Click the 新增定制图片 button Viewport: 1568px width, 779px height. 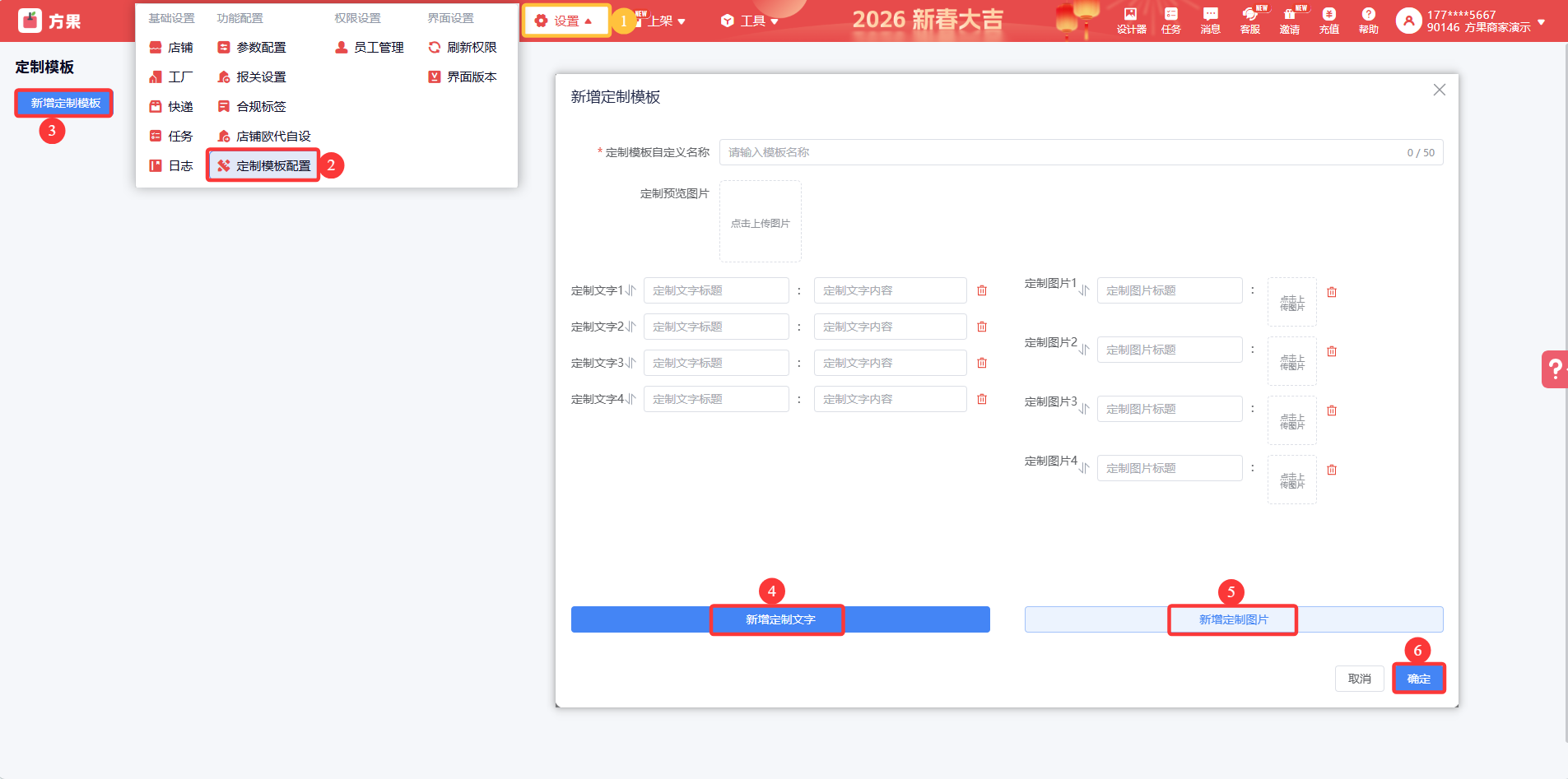click(1234, 619)
